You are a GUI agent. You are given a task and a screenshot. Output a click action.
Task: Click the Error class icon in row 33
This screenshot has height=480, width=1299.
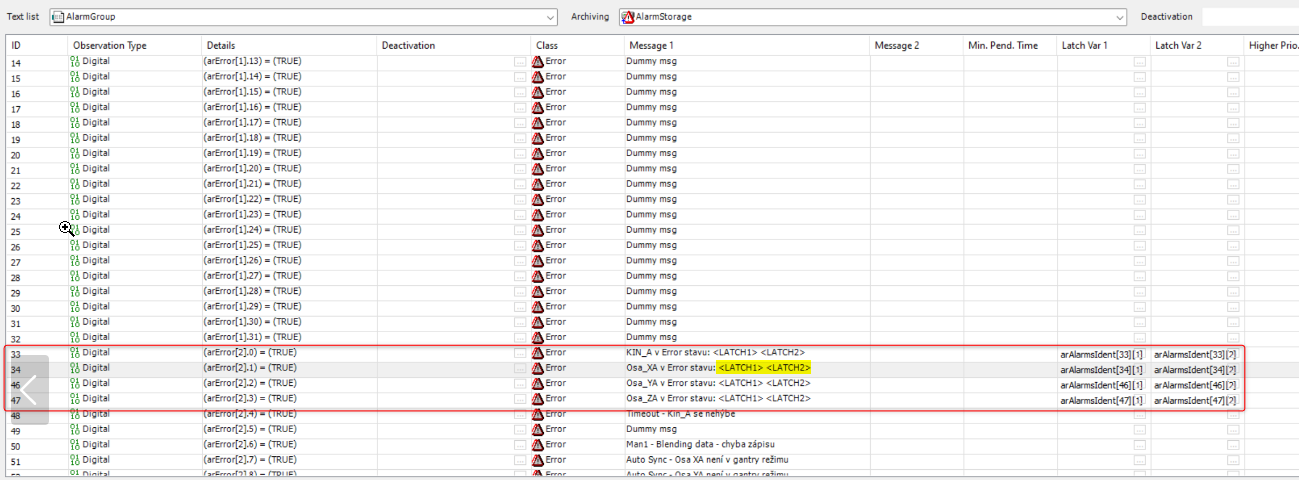[538, 353]
